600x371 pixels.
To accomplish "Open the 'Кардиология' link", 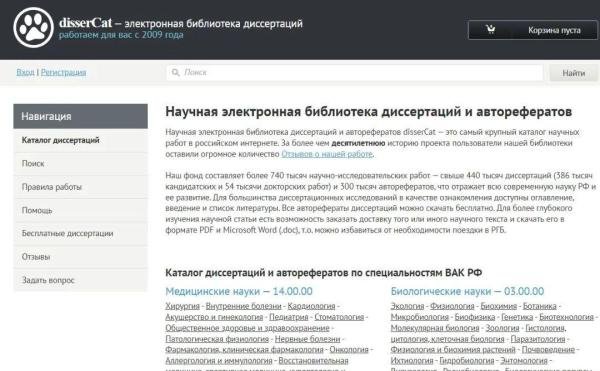I will 311,306.
